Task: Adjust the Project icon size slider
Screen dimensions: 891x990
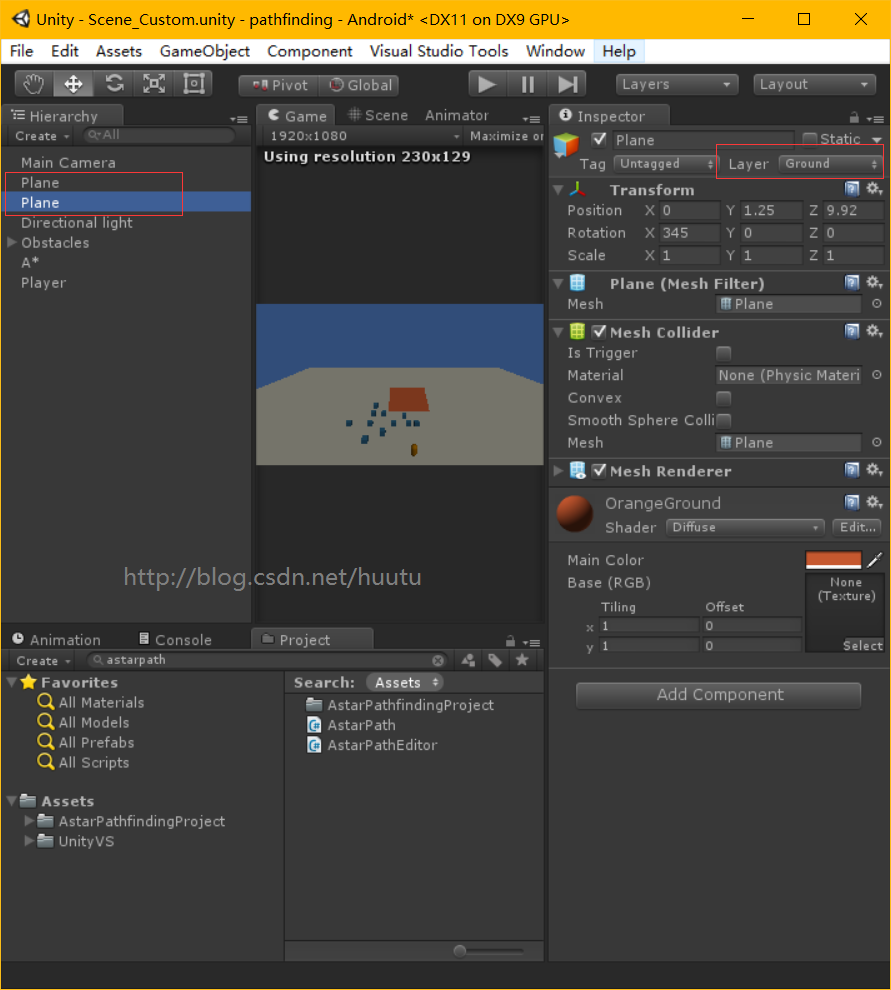Action: 460,951
